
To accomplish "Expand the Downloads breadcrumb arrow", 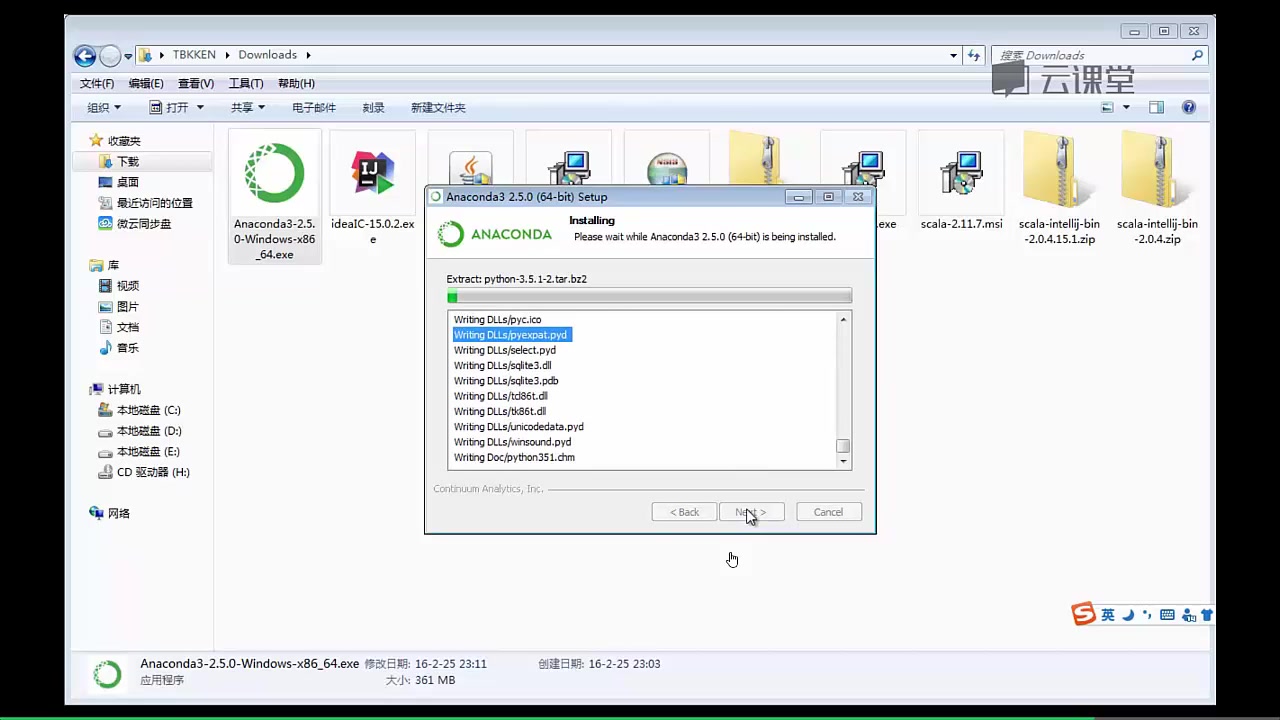I will tap(308, 55).
